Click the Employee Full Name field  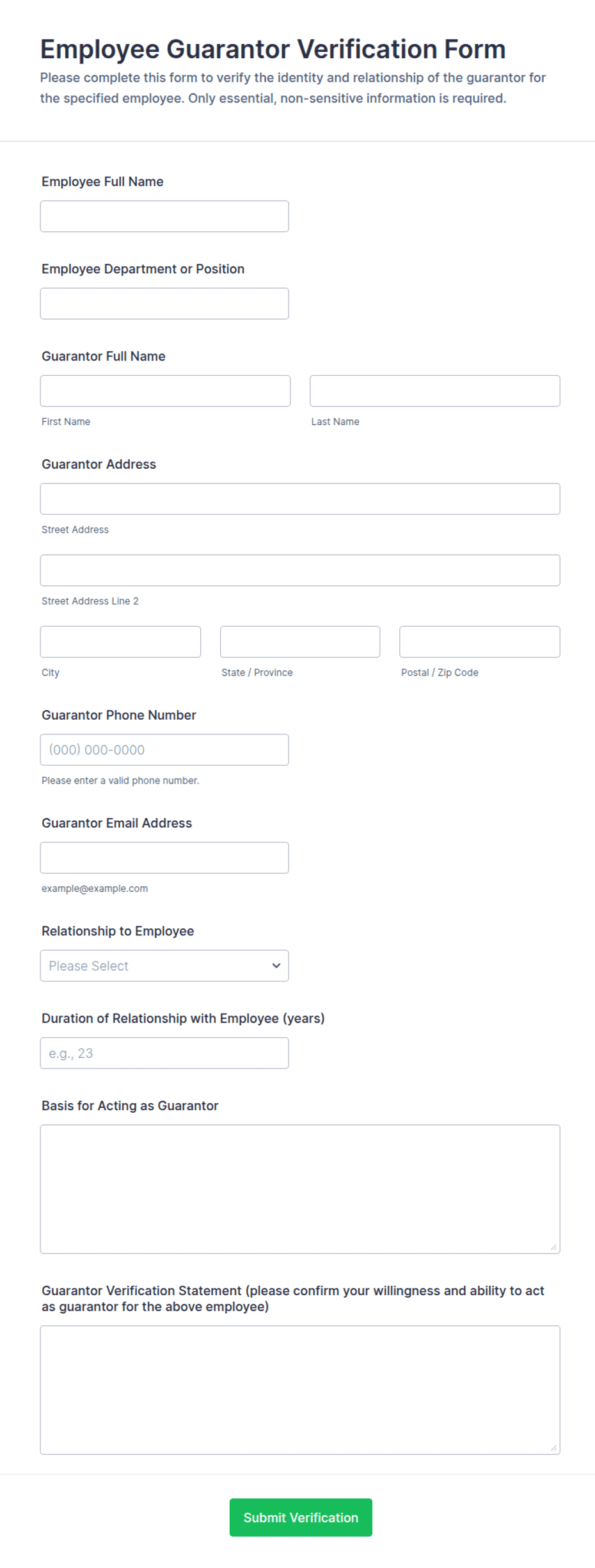pos(164,216)
